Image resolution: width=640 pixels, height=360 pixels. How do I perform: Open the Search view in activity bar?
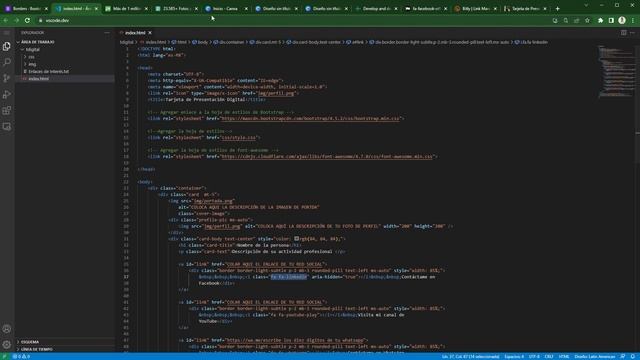[x=7, y=62]
